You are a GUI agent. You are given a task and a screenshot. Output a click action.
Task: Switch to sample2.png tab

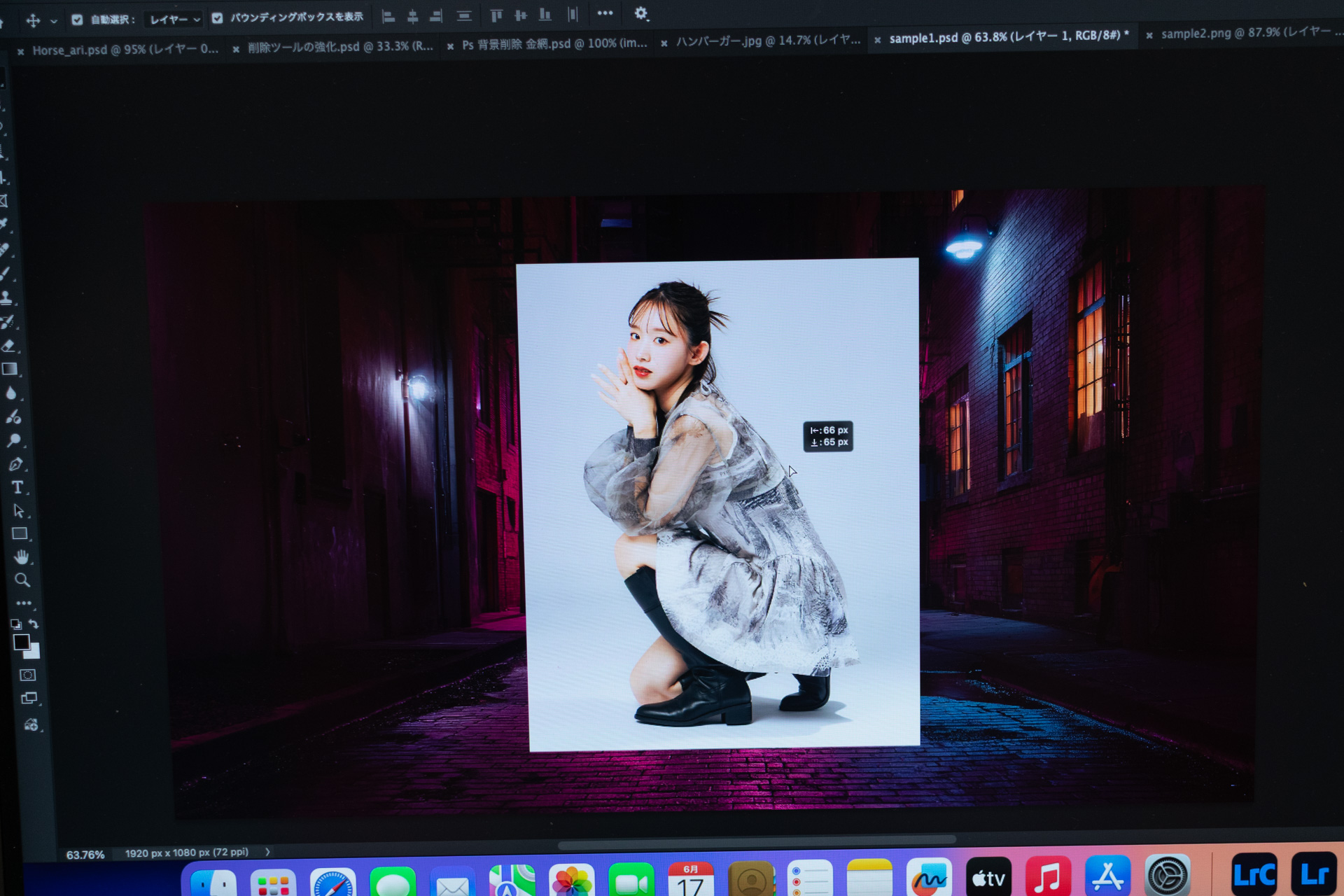pos(1250,33)
